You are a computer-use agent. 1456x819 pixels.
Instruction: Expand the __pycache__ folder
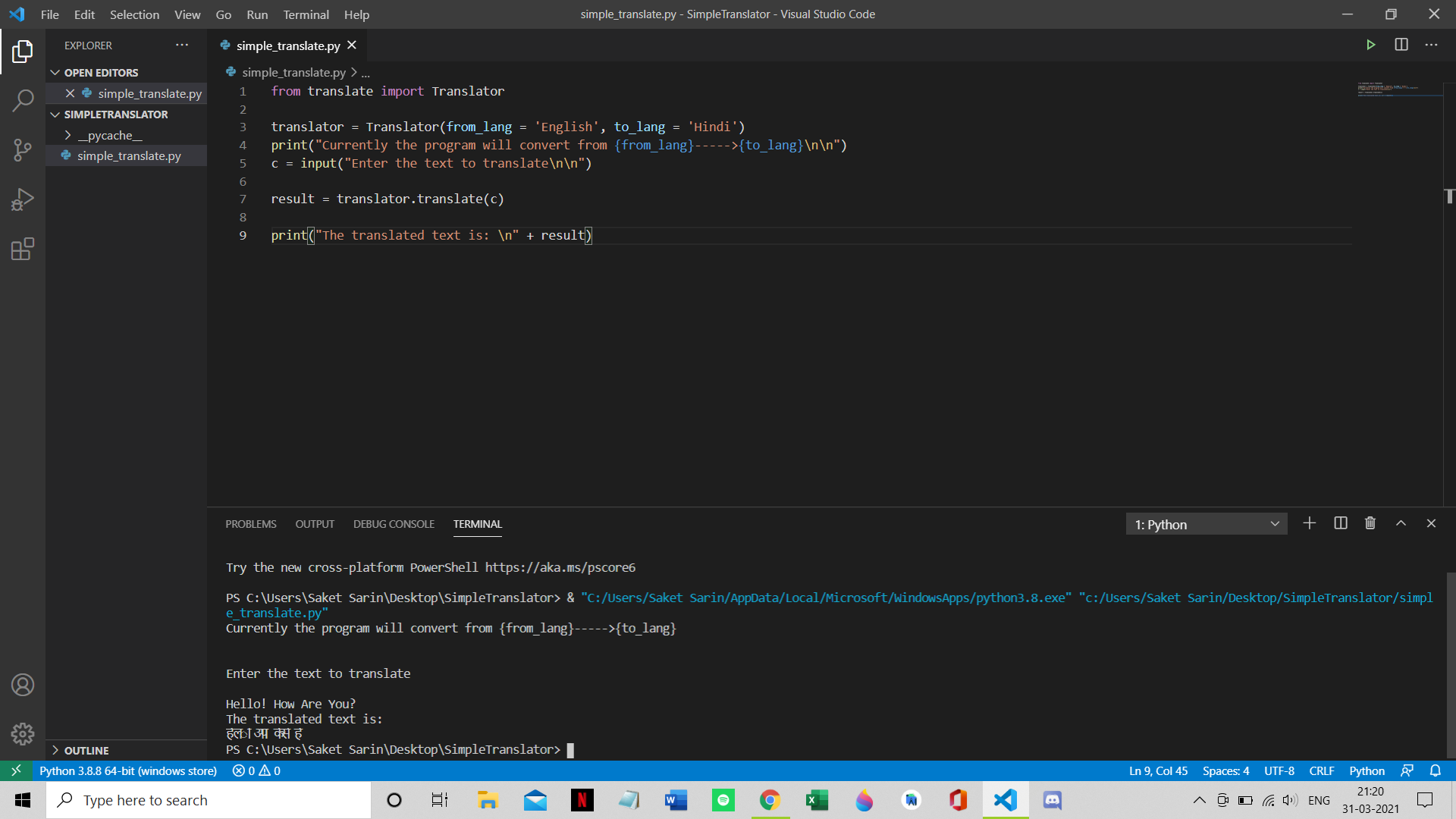pyautogui.click(x=110, y=135)
